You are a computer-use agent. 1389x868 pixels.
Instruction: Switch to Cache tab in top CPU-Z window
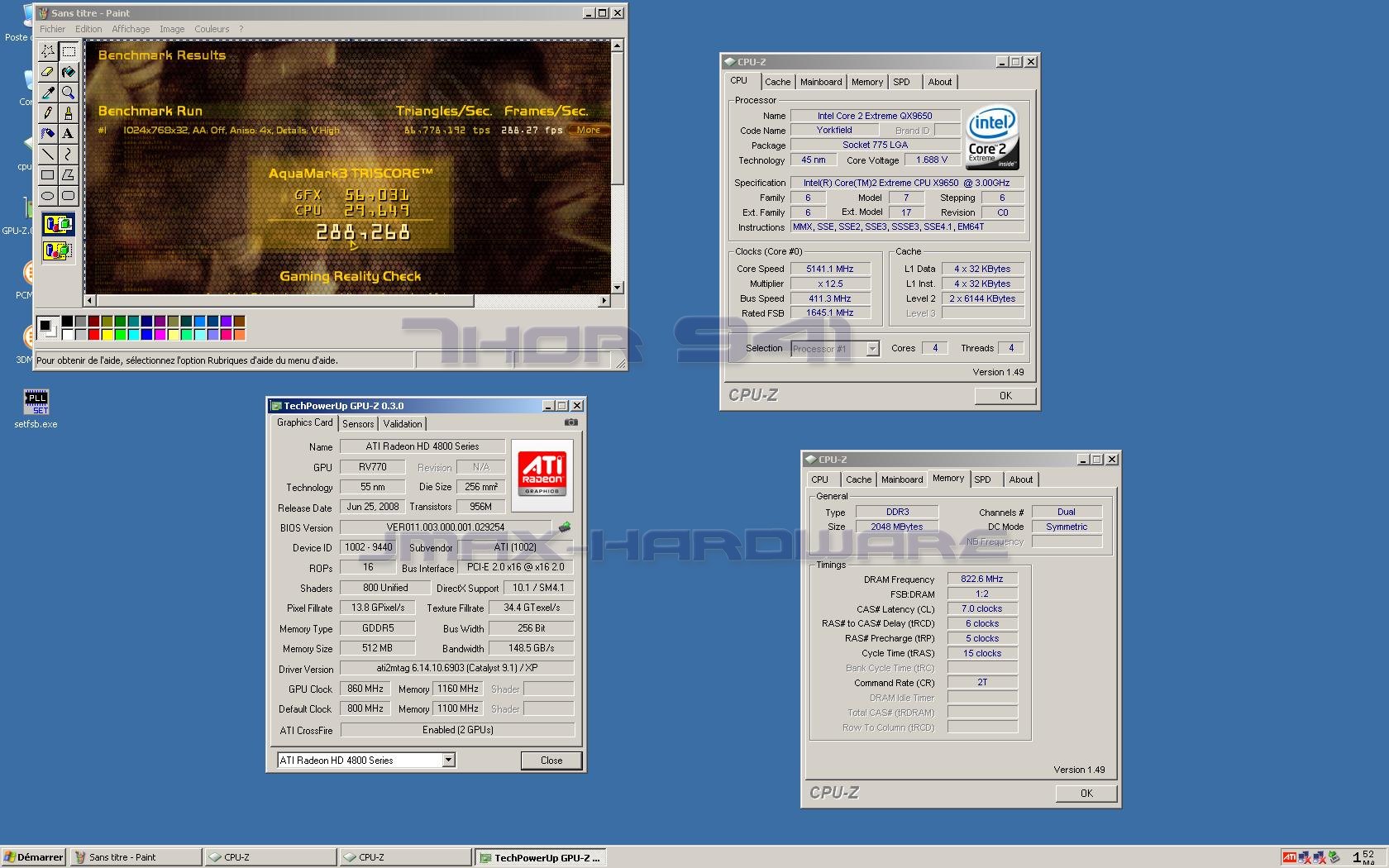pyautogui.click(x=777, y=82)
